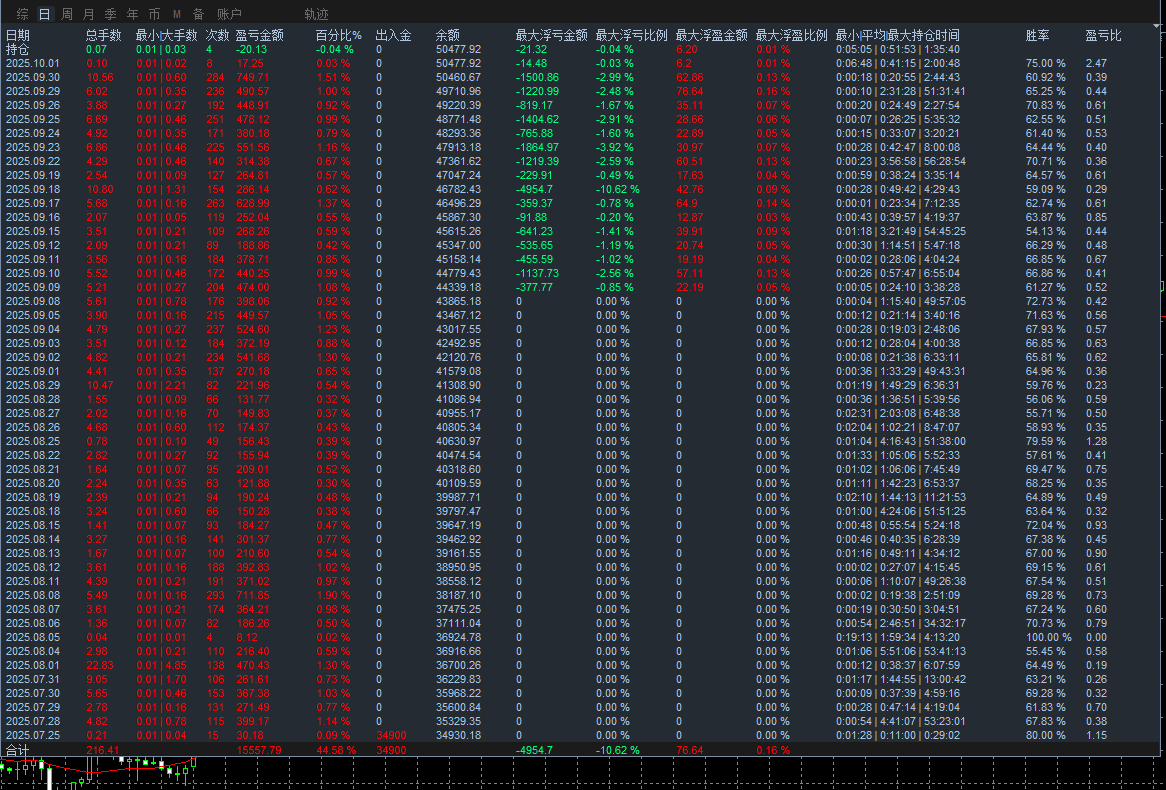This screenshot has width=1166, height=790.
Task: Switch to the 综 summary tab
Action: coord(22,14)
